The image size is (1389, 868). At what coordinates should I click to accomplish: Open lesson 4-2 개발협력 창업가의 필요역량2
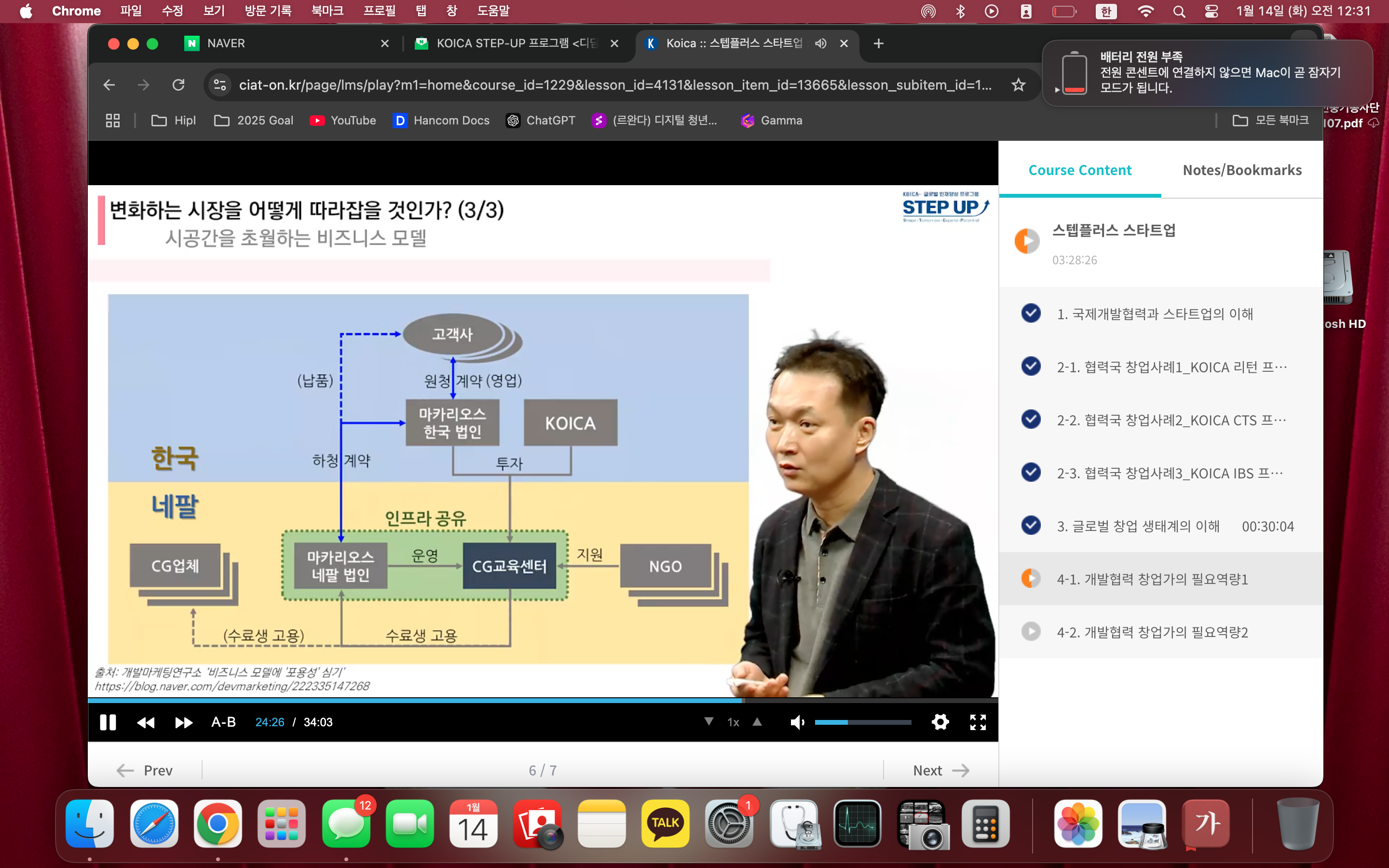1152,632
